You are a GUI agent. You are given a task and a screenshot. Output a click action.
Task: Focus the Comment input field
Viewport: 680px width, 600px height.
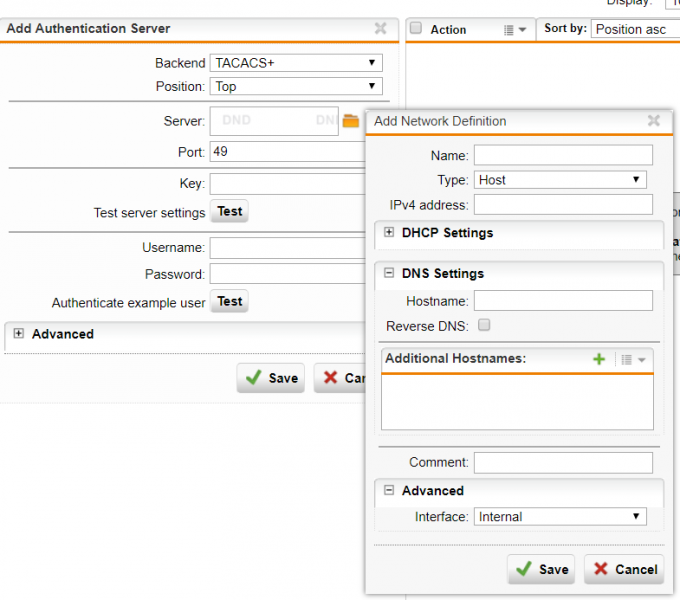[x=563, y=463]
